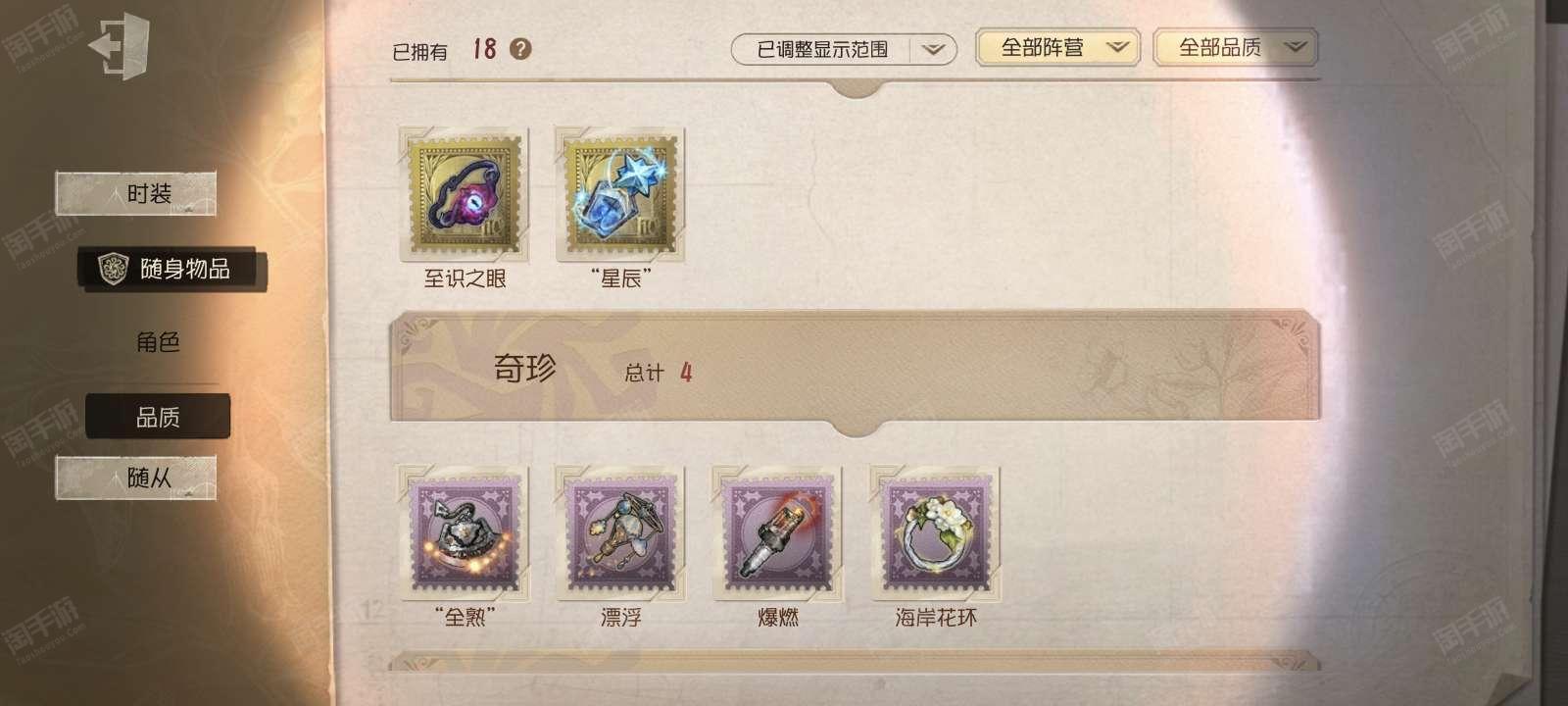
Task: Click the shield emblem beside 随身物品
Action: tap(114, 269)
